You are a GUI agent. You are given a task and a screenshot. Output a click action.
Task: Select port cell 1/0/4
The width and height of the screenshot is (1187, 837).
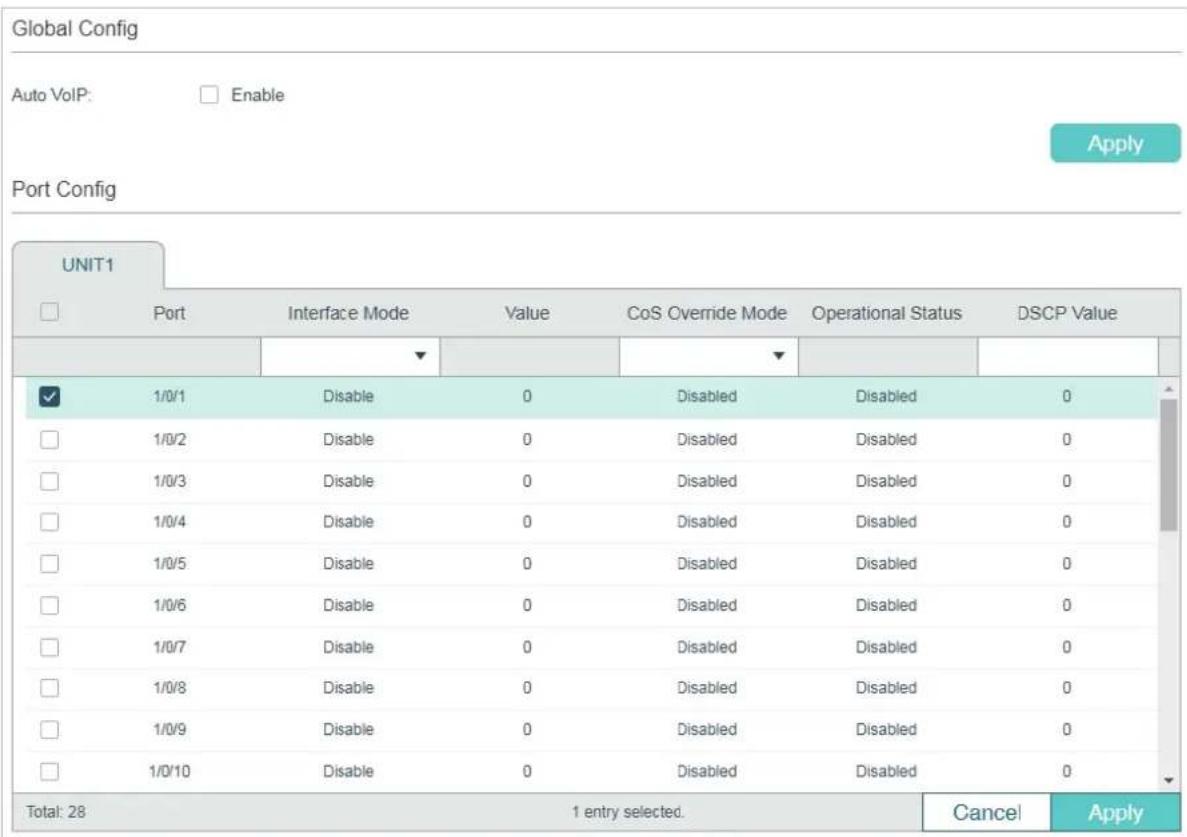169,522
